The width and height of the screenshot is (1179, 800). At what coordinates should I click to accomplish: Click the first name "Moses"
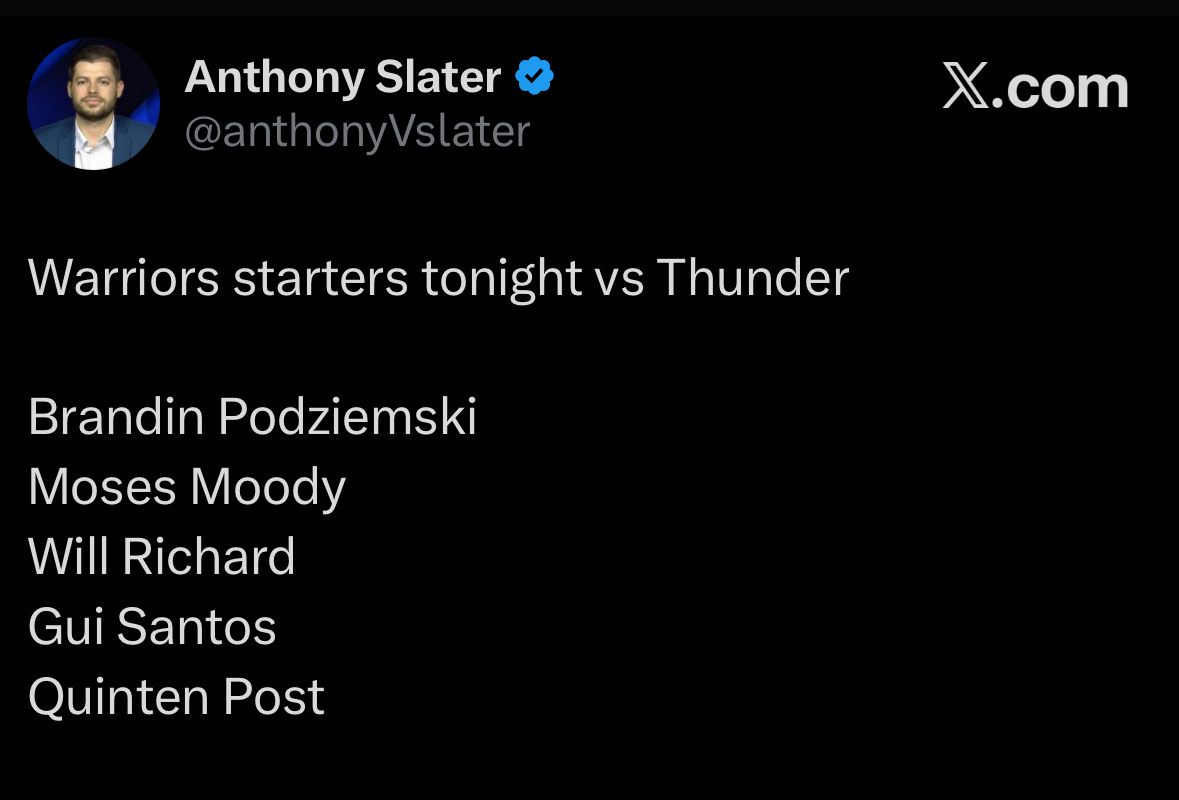point(101,487)
